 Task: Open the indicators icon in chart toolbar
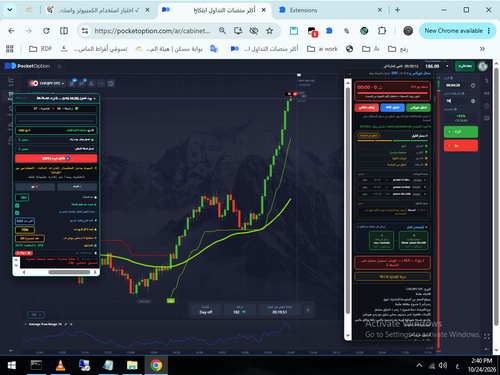[x=82, y=83]
